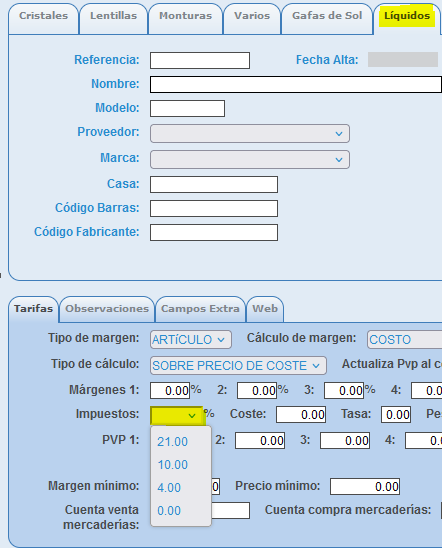Expand the Marca dropdown
Image resolution: width=442 pixels, height=548 pixels.
tap(250, 159)
